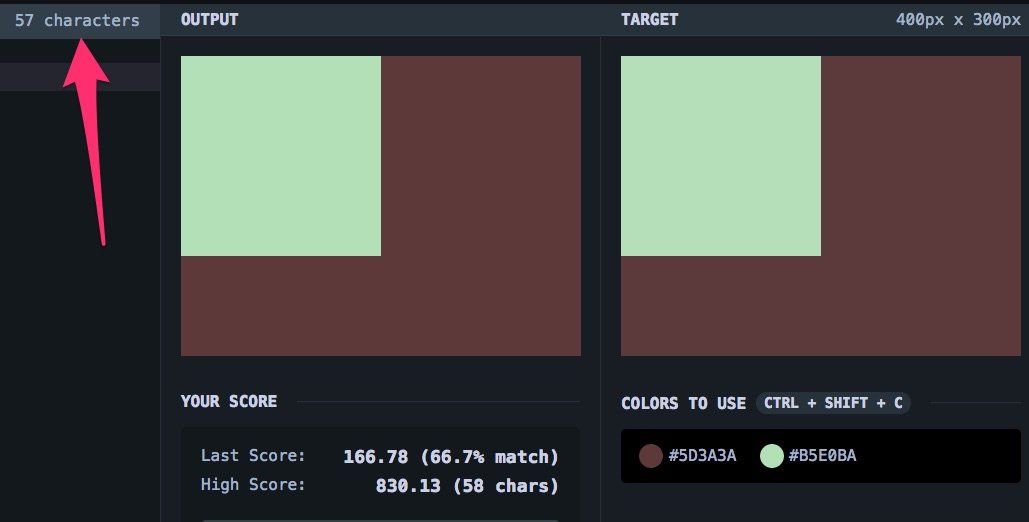
Task: Copy the green #B5E0BA color circle
Action: (771, 456)
